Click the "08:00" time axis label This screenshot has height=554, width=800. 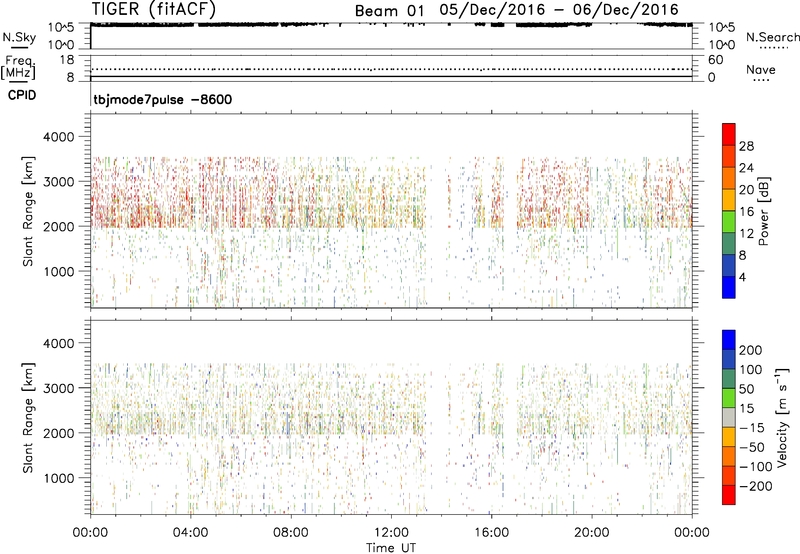[291, 533]
